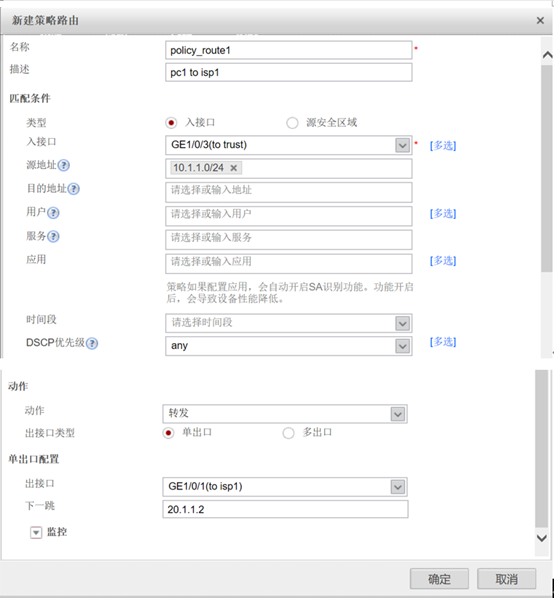Click 多选 link beside 入接口

tap(443, 146)
